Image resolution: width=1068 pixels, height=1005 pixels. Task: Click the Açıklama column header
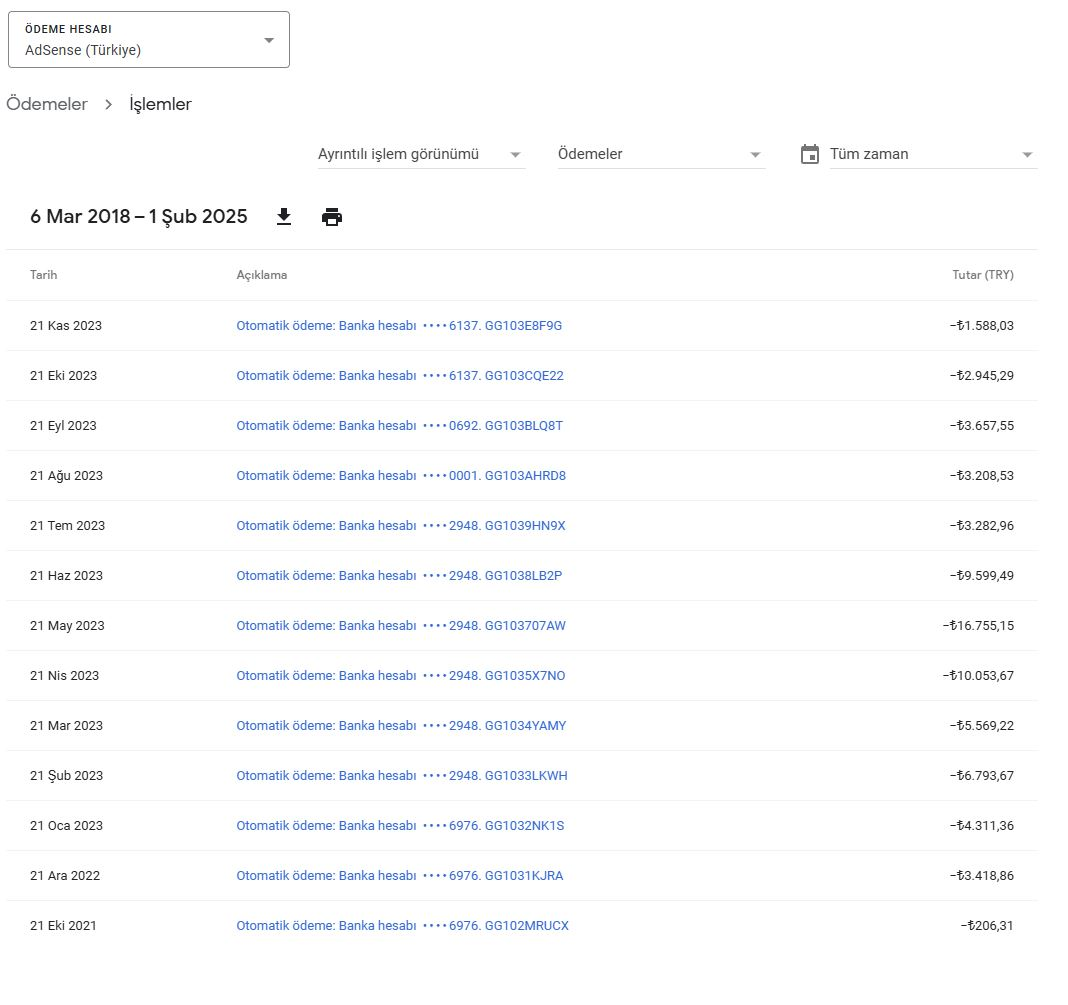262,275
